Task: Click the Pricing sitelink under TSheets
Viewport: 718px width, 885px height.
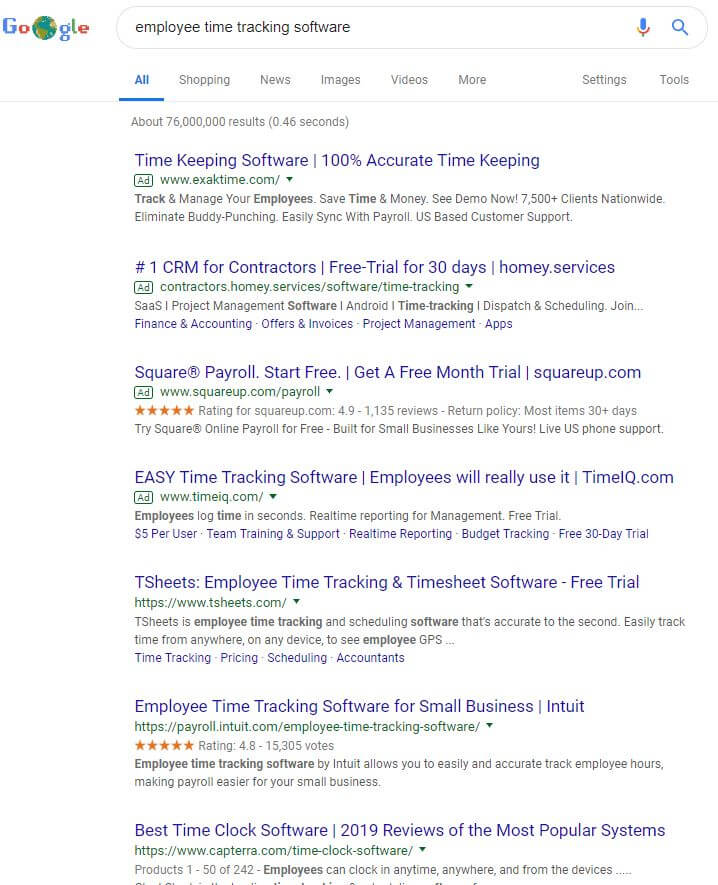Action: tap(239, 658)
